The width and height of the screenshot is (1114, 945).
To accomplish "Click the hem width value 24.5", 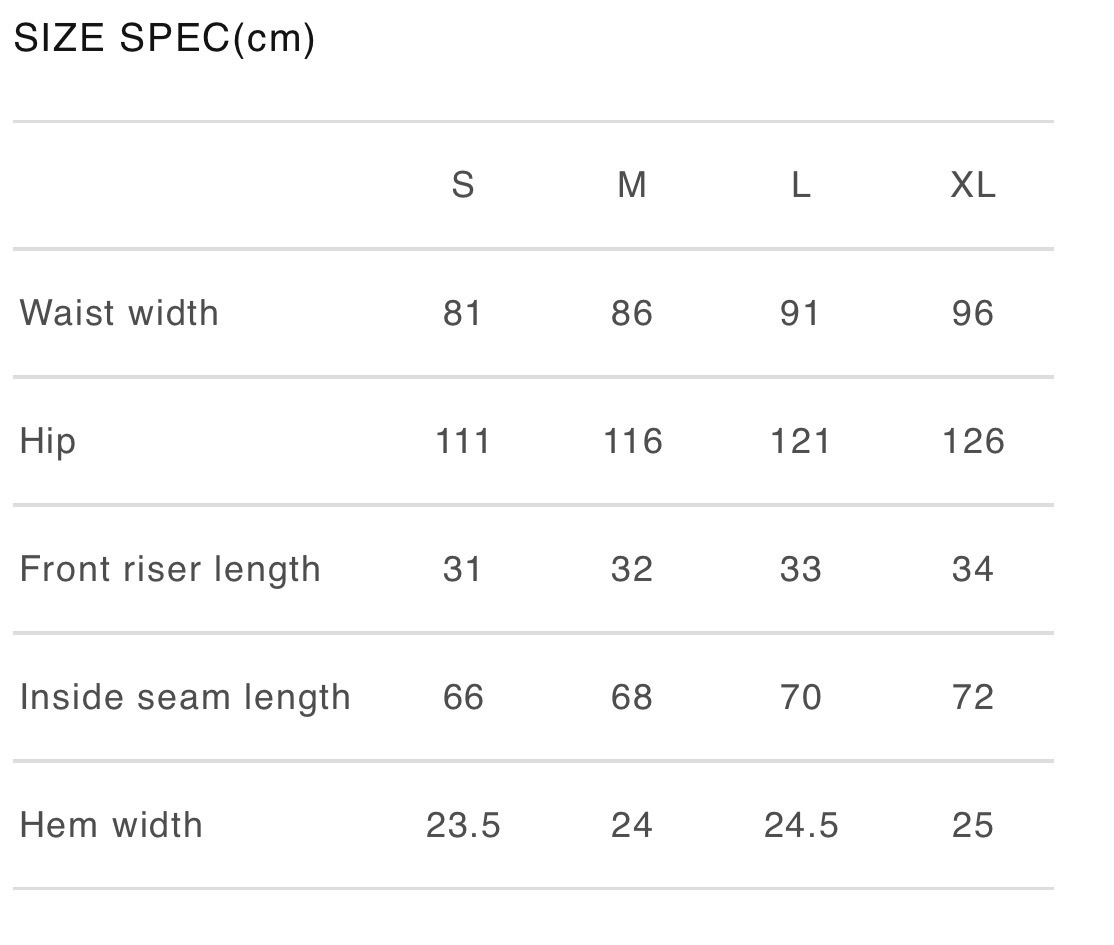I will click(x=801, y=825).
